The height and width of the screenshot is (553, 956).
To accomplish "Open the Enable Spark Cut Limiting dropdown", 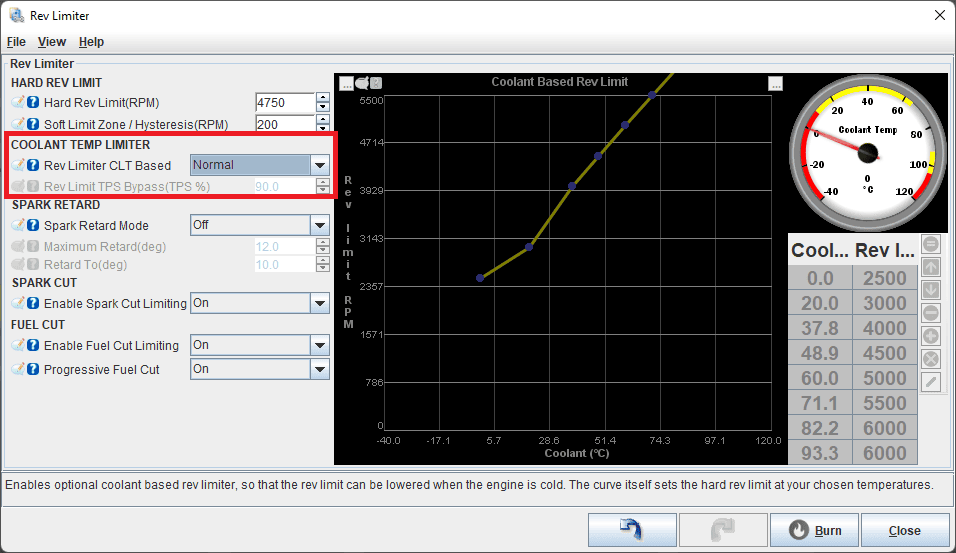I will 260,303.
